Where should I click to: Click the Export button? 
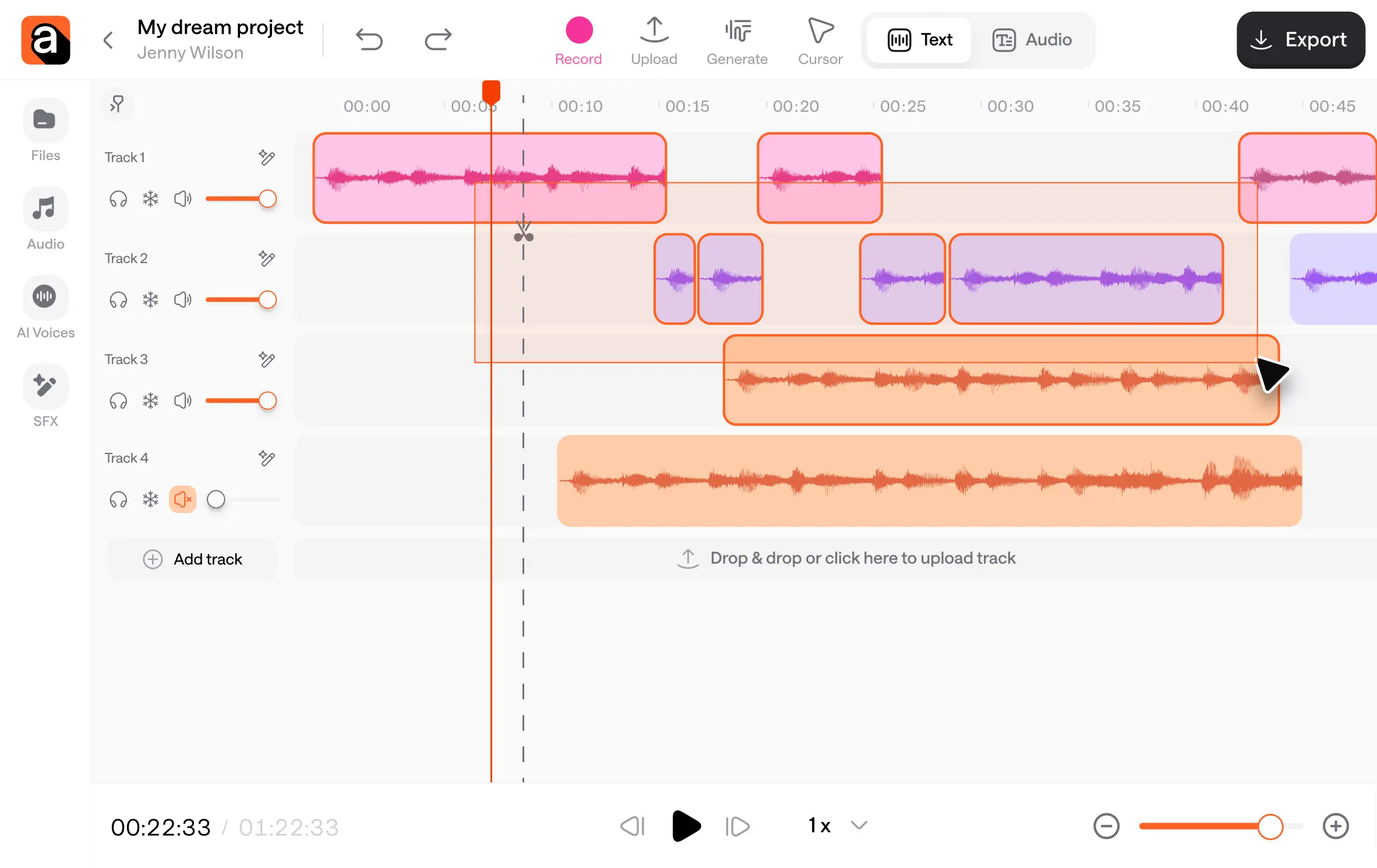(x=1300, y=40)
